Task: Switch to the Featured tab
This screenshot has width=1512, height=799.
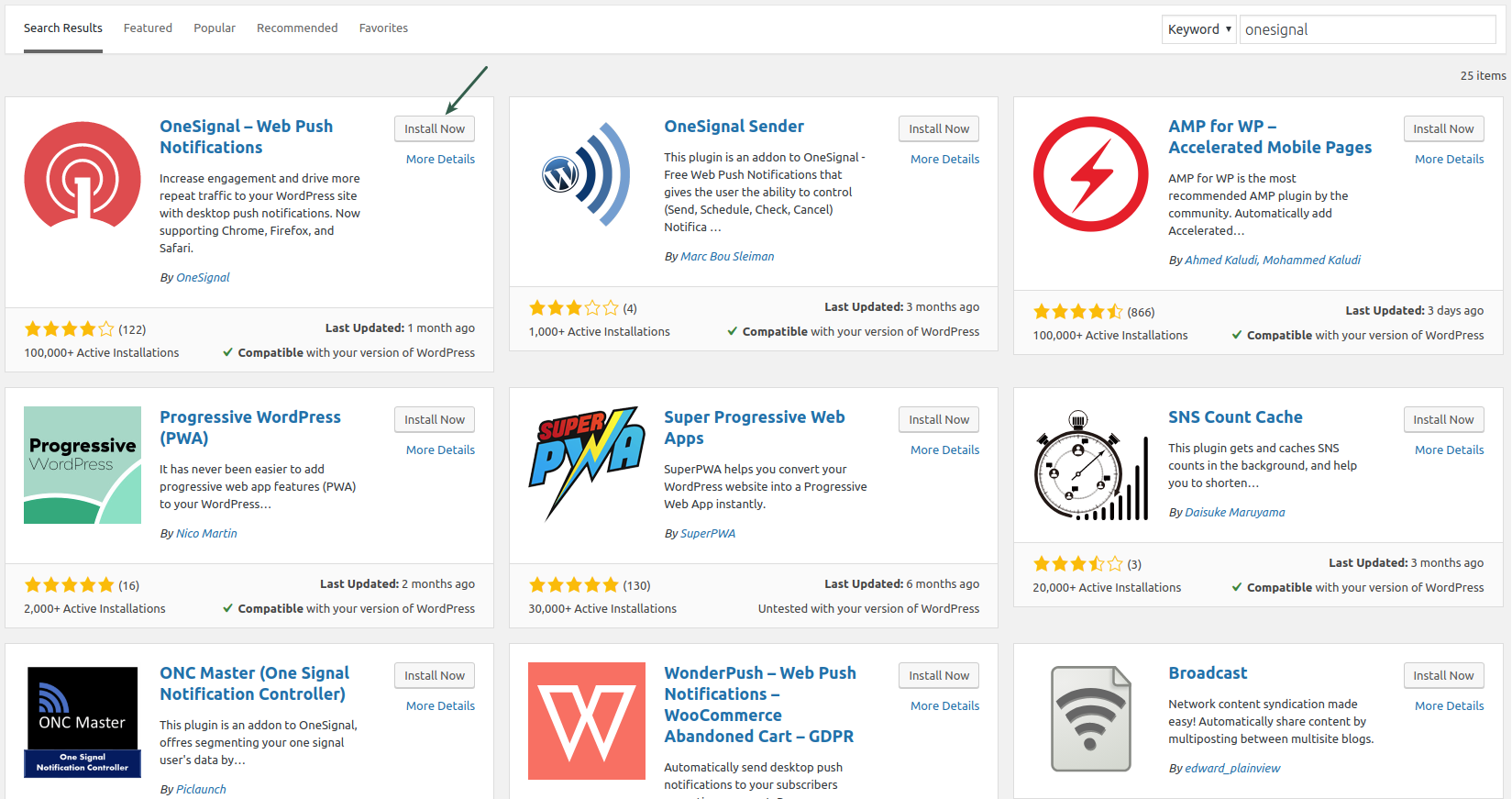Action: click(148, 28)
